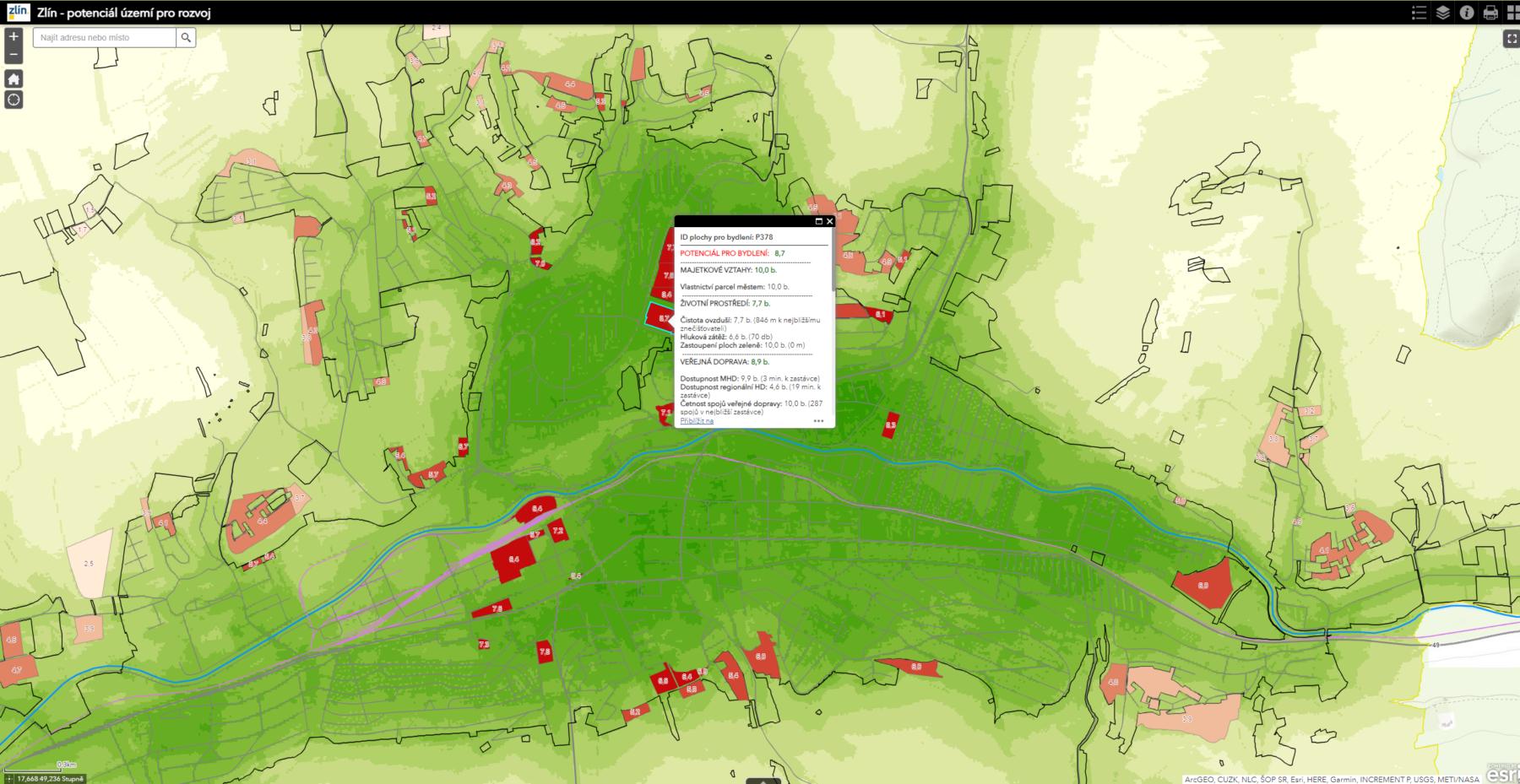Open the popup's three-dot actions menu

tap(818, 421)
